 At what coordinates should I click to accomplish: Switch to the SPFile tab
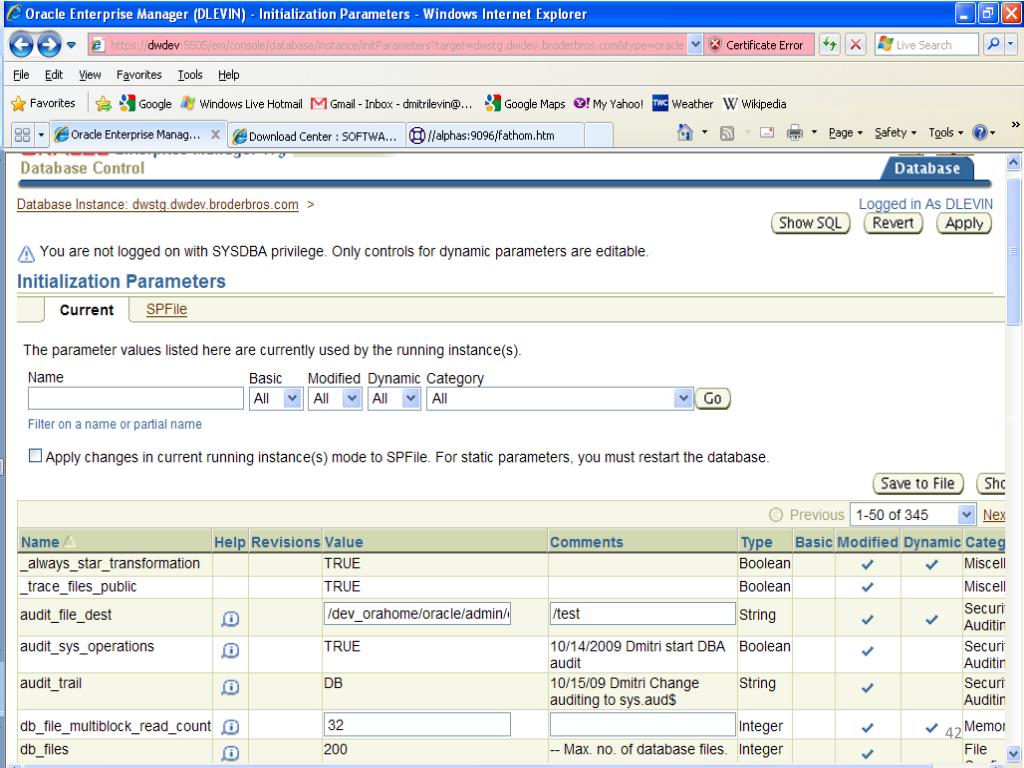[167, 310]
